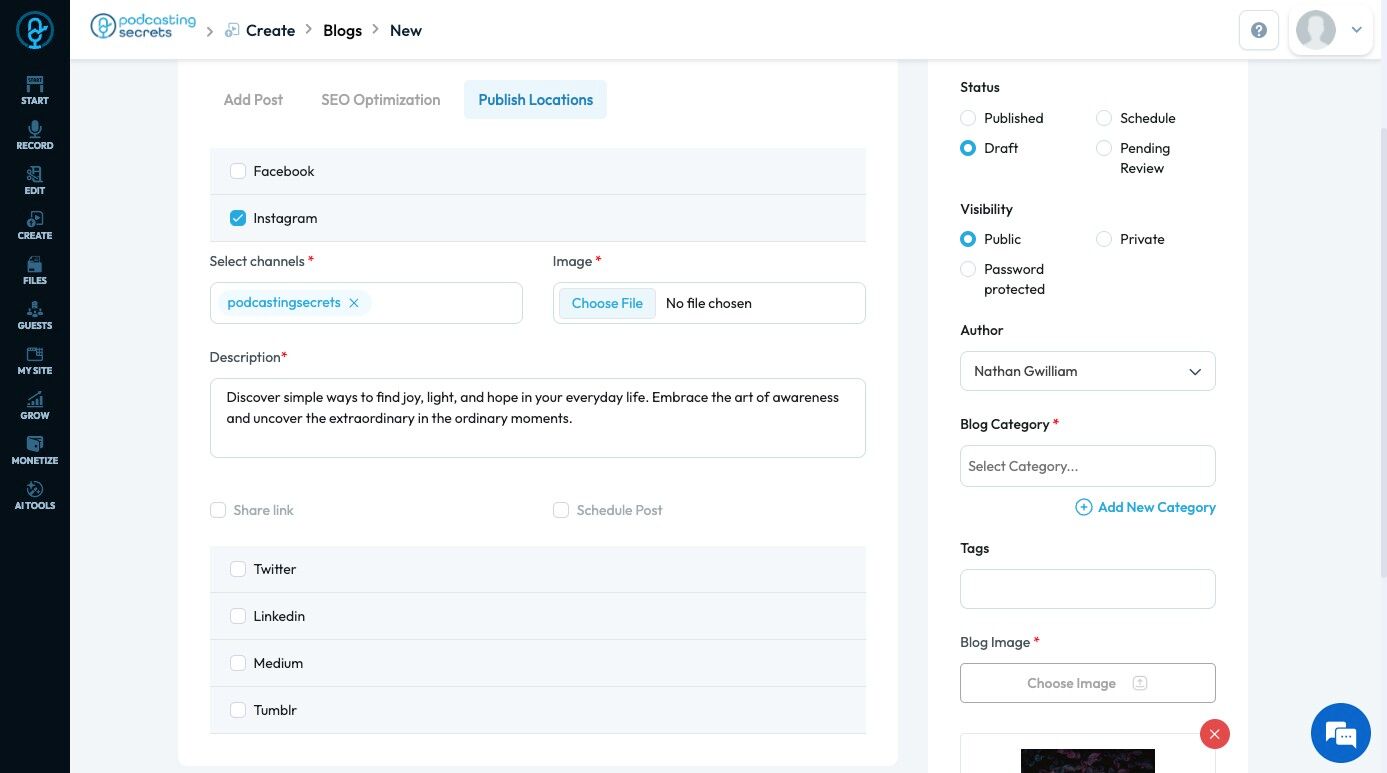The image size is (1387, 773).
Task: Click into the Description text area
Action: pos(538,418)
